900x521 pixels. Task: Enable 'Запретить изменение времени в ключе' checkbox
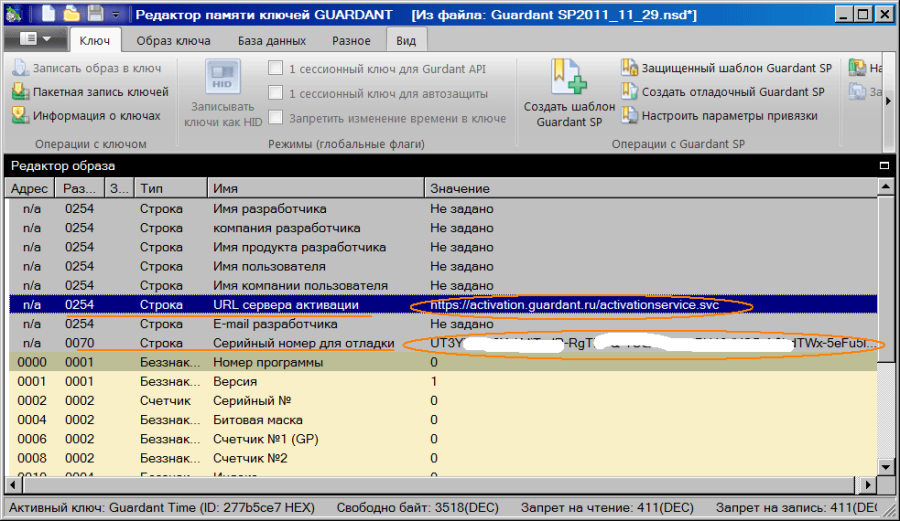pyautogui.click(x=276, y=118)
